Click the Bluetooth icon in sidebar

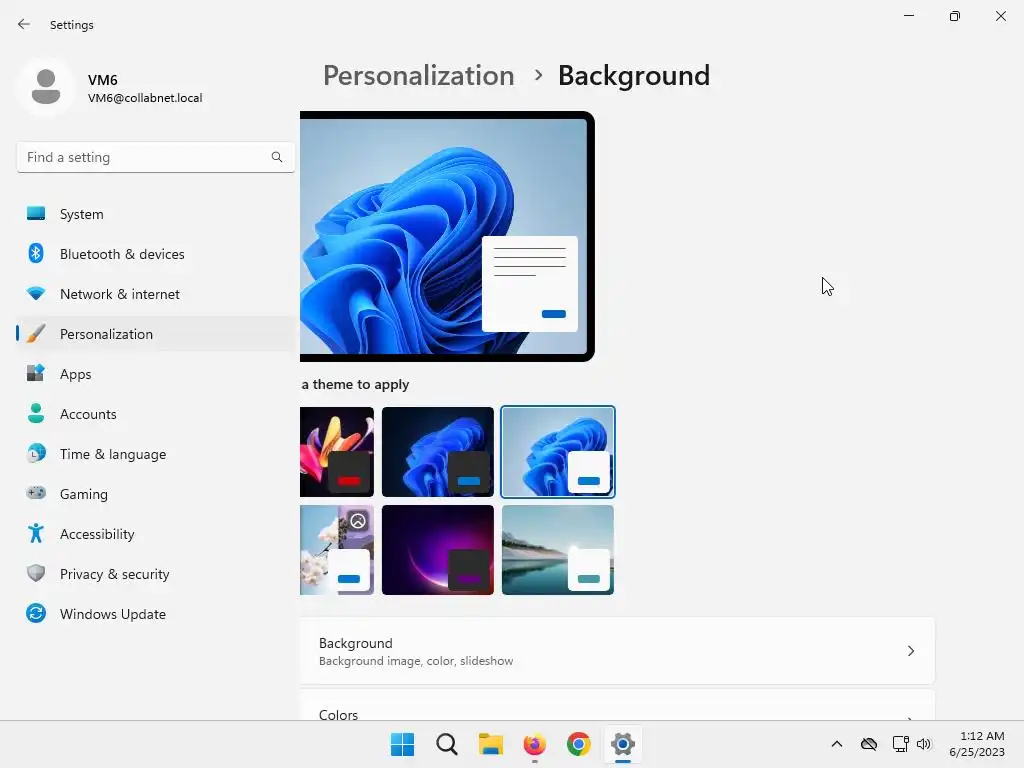pos(36,253)
